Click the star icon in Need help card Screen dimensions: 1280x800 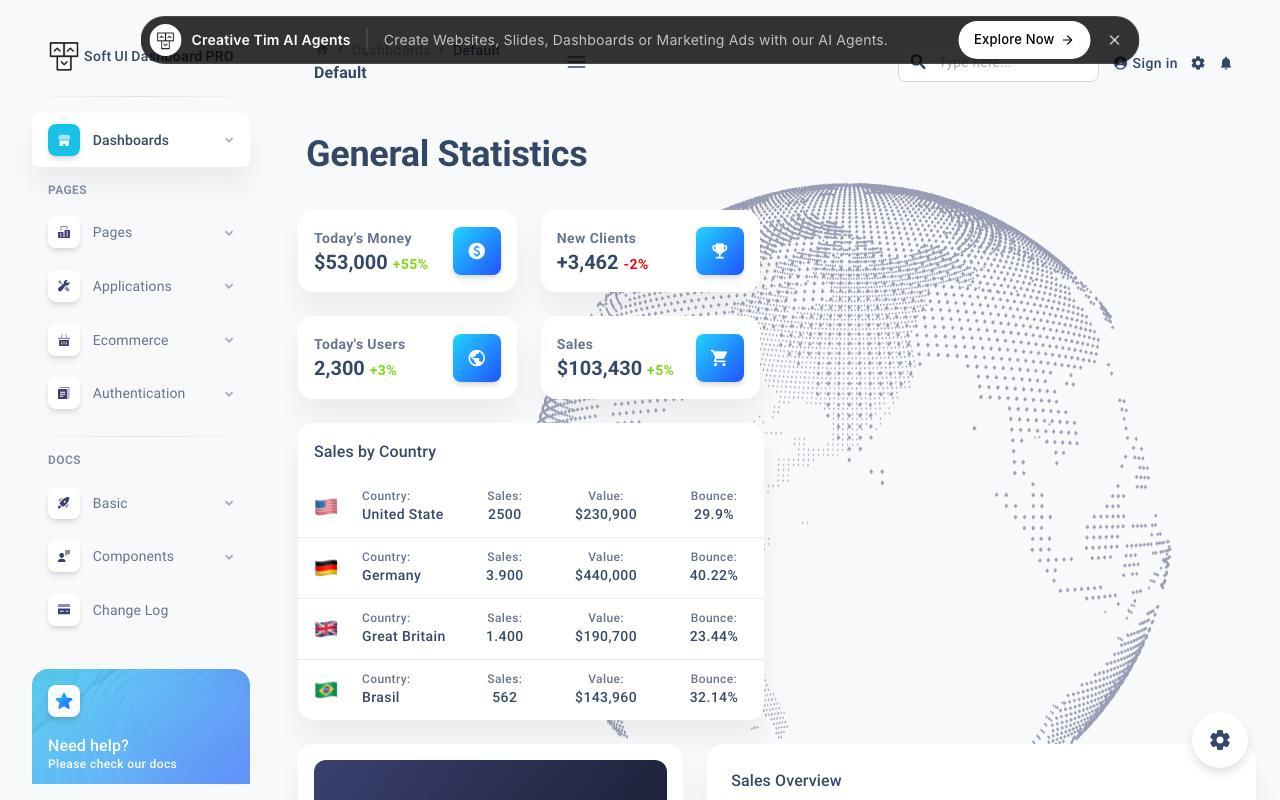pyautogui.click(x=64, y=701)
